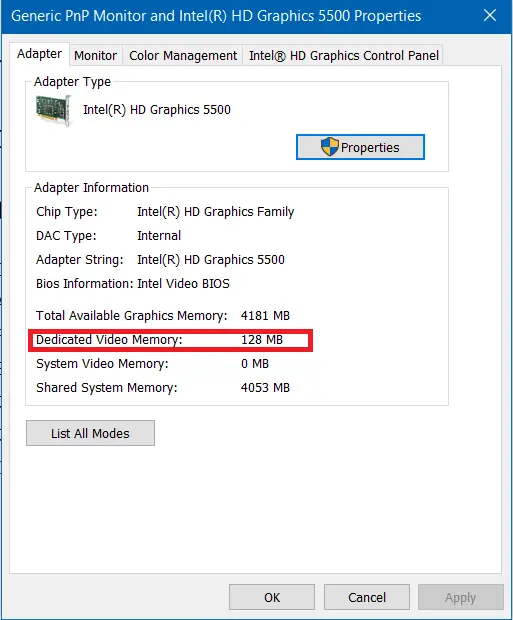Click the 0 MB value

click(x=255, y=364)
